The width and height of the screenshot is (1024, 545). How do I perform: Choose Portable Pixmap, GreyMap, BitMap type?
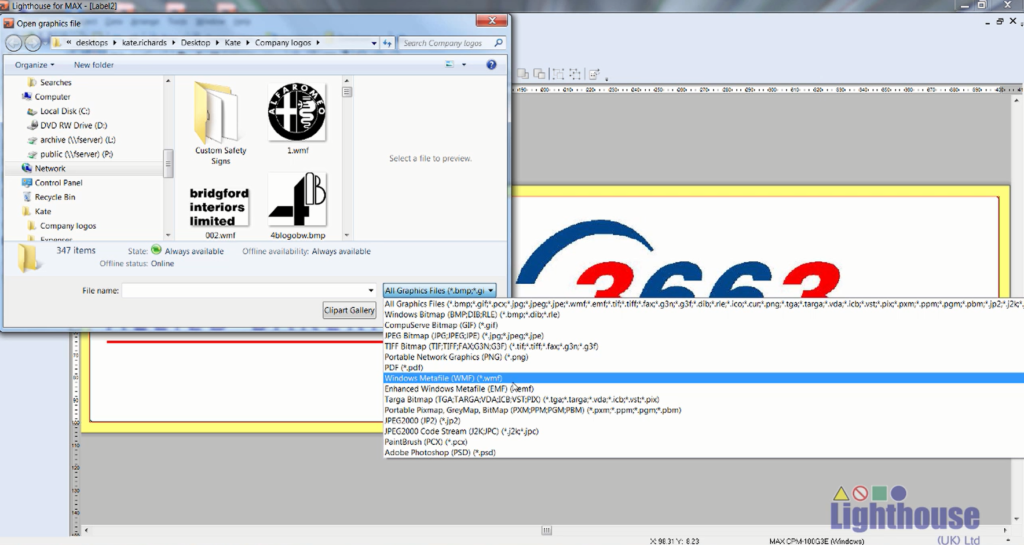[x=703, y=410]
